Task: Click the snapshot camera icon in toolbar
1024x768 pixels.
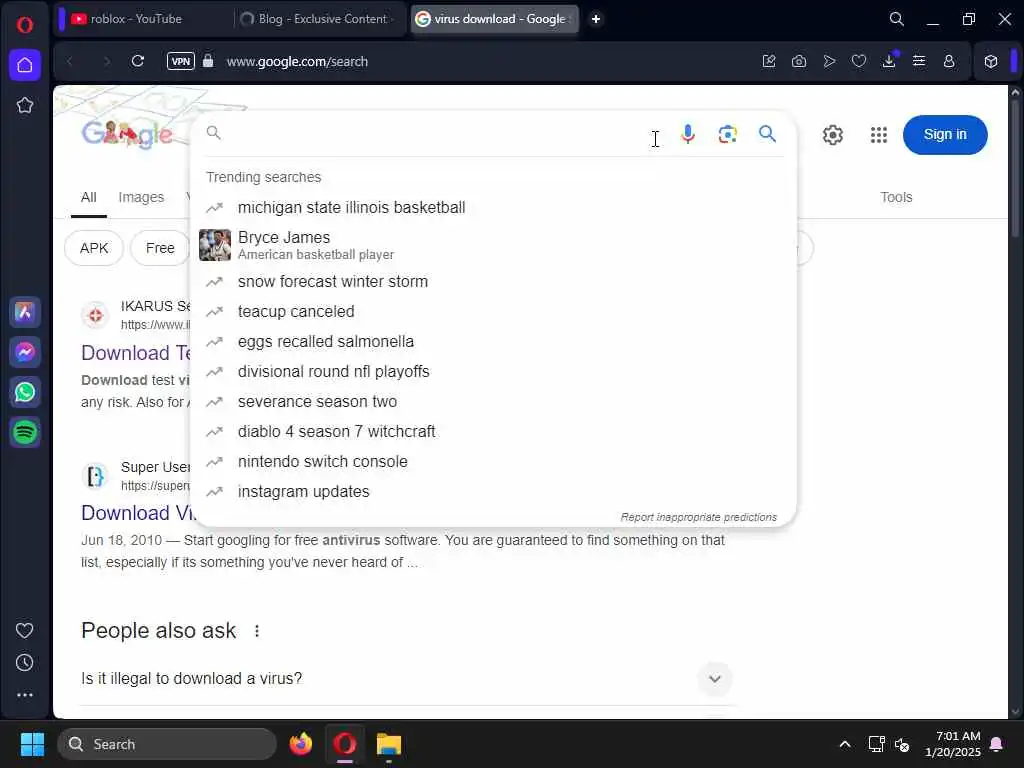Action: pos(799,61)
